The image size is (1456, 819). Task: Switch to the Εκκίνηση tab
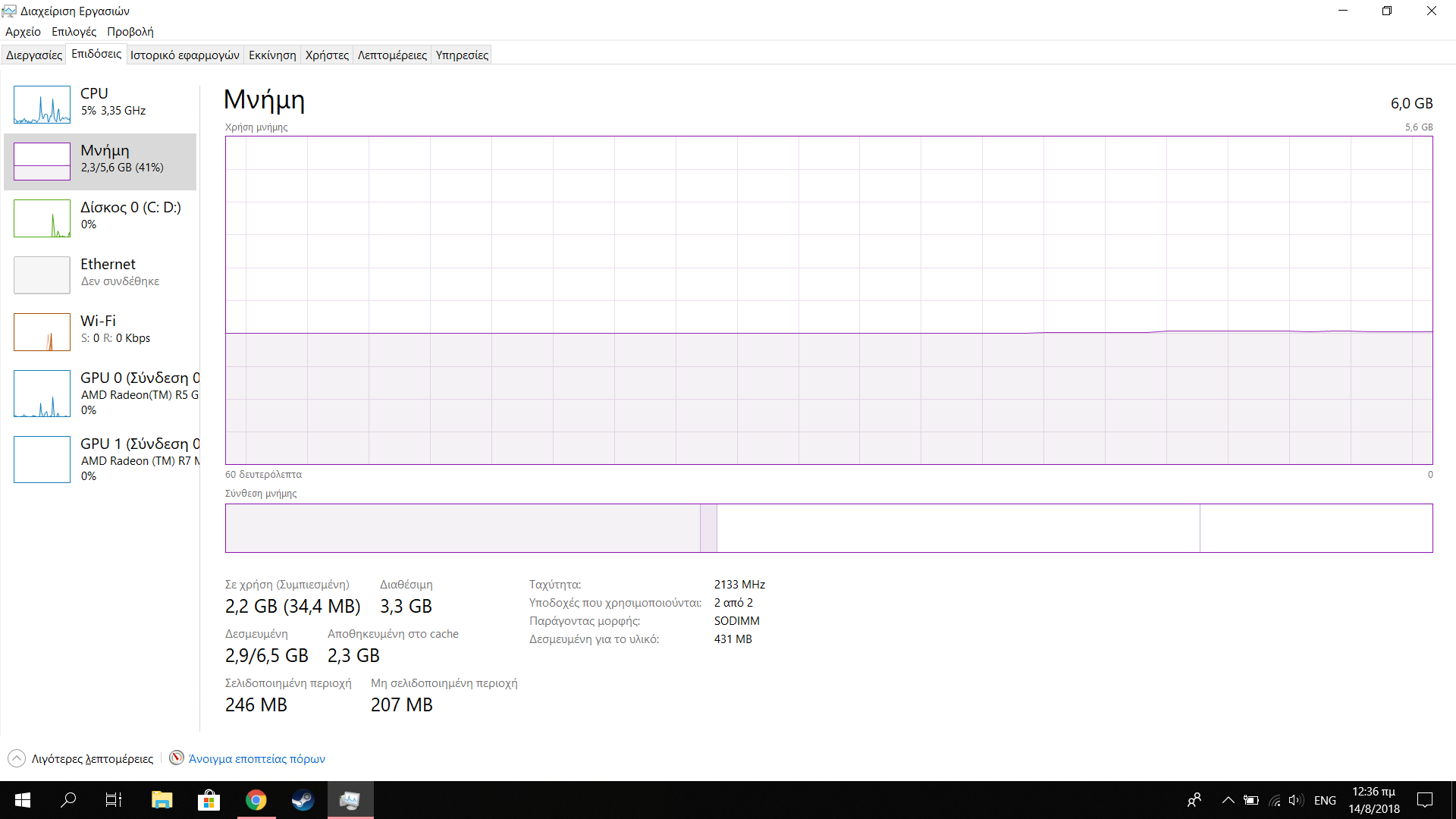[272, 55]
